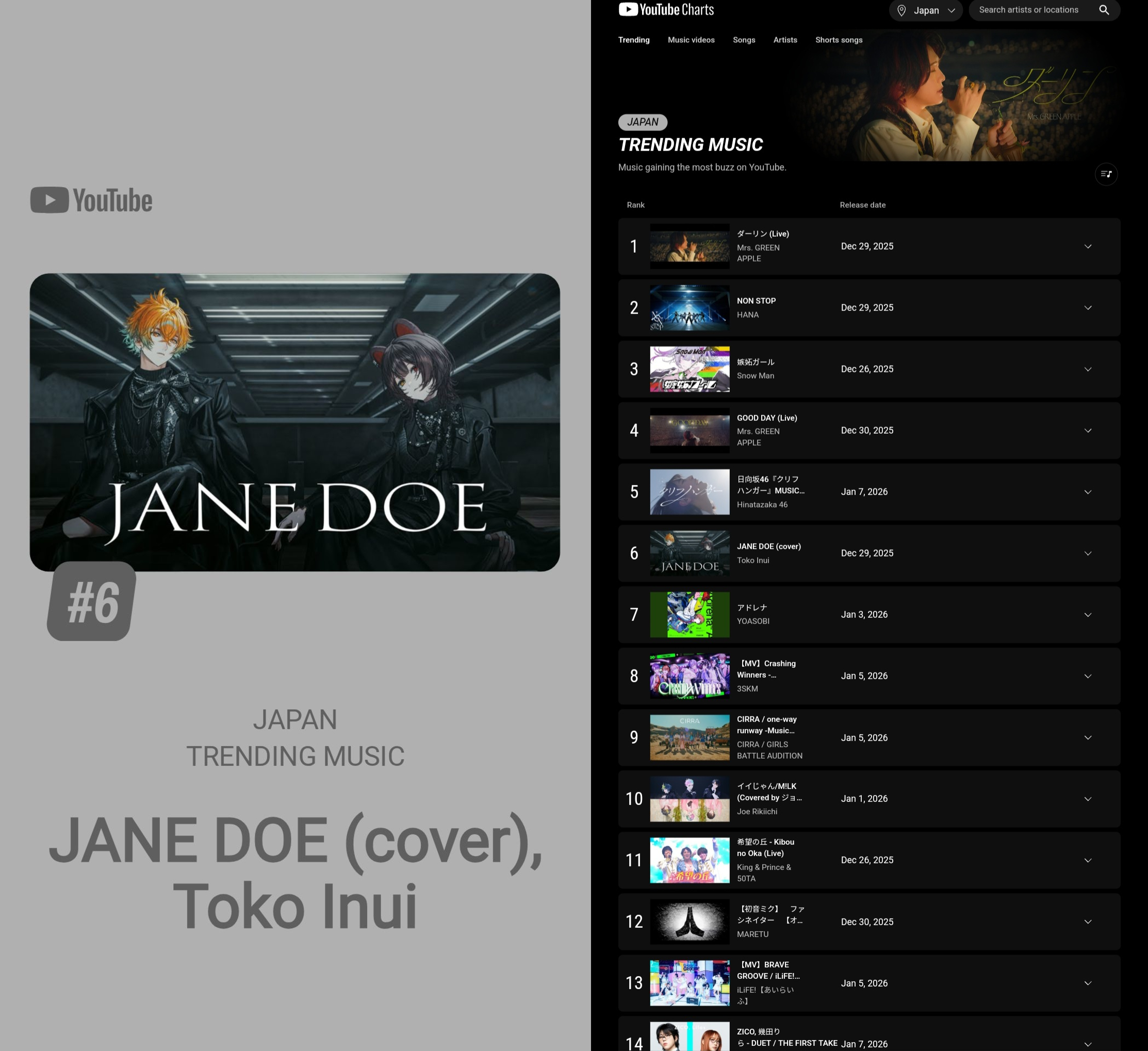Click the large JANE DOE cover artwork

tap(294, 422)
